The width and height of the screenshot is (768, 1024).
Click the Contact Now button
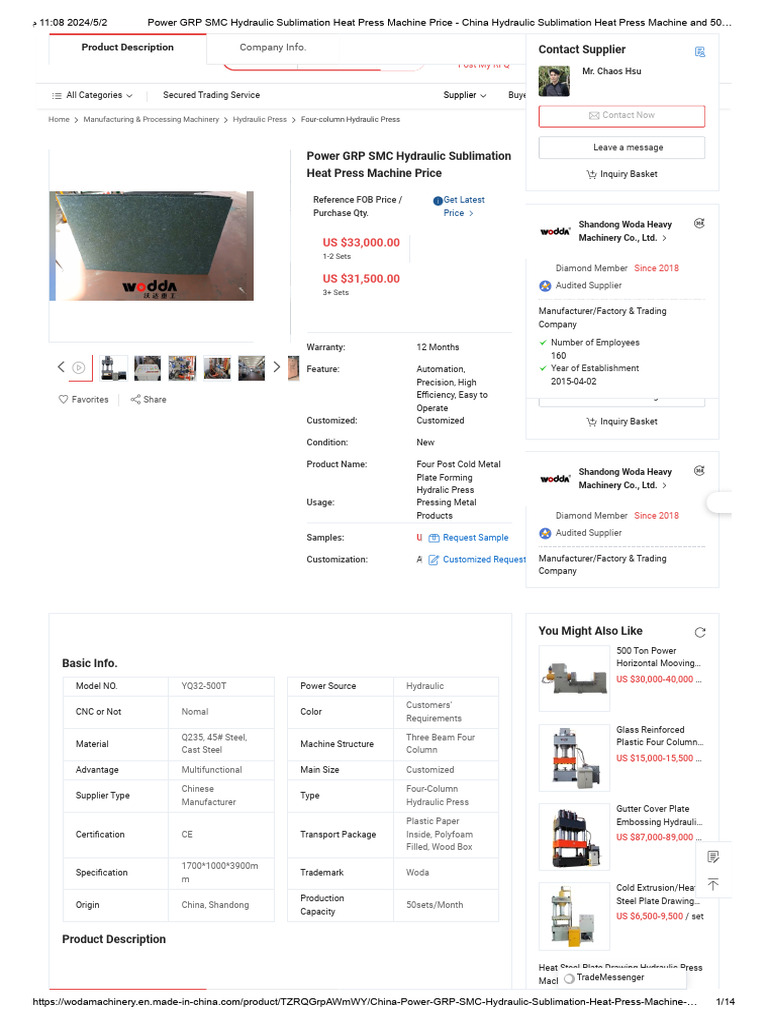point(622,116)
